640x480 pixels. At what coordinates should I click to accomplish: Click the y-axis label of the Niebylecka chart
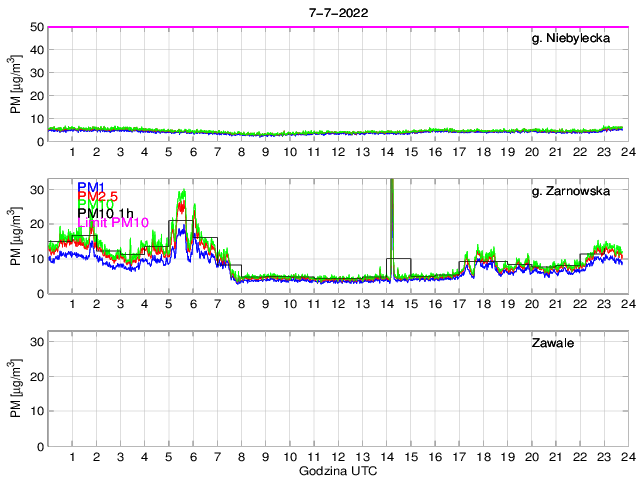[x=17, y=84]
